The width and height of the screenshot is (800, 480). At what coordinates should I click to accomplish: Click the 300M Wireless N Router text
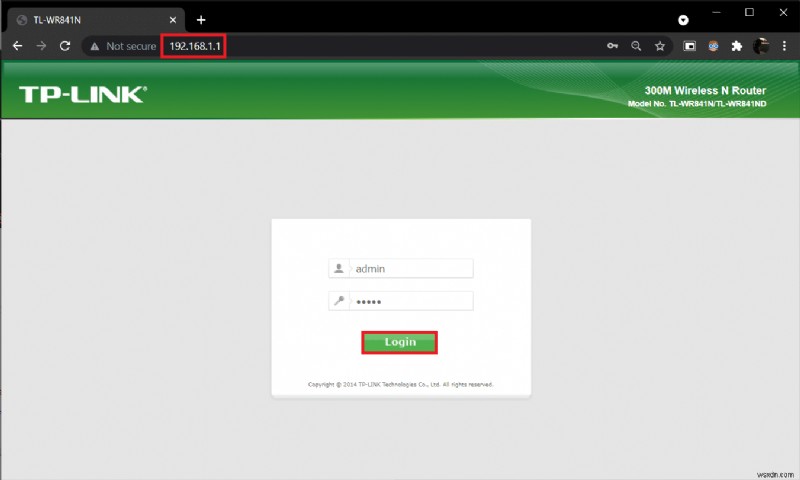click(705, 90)
